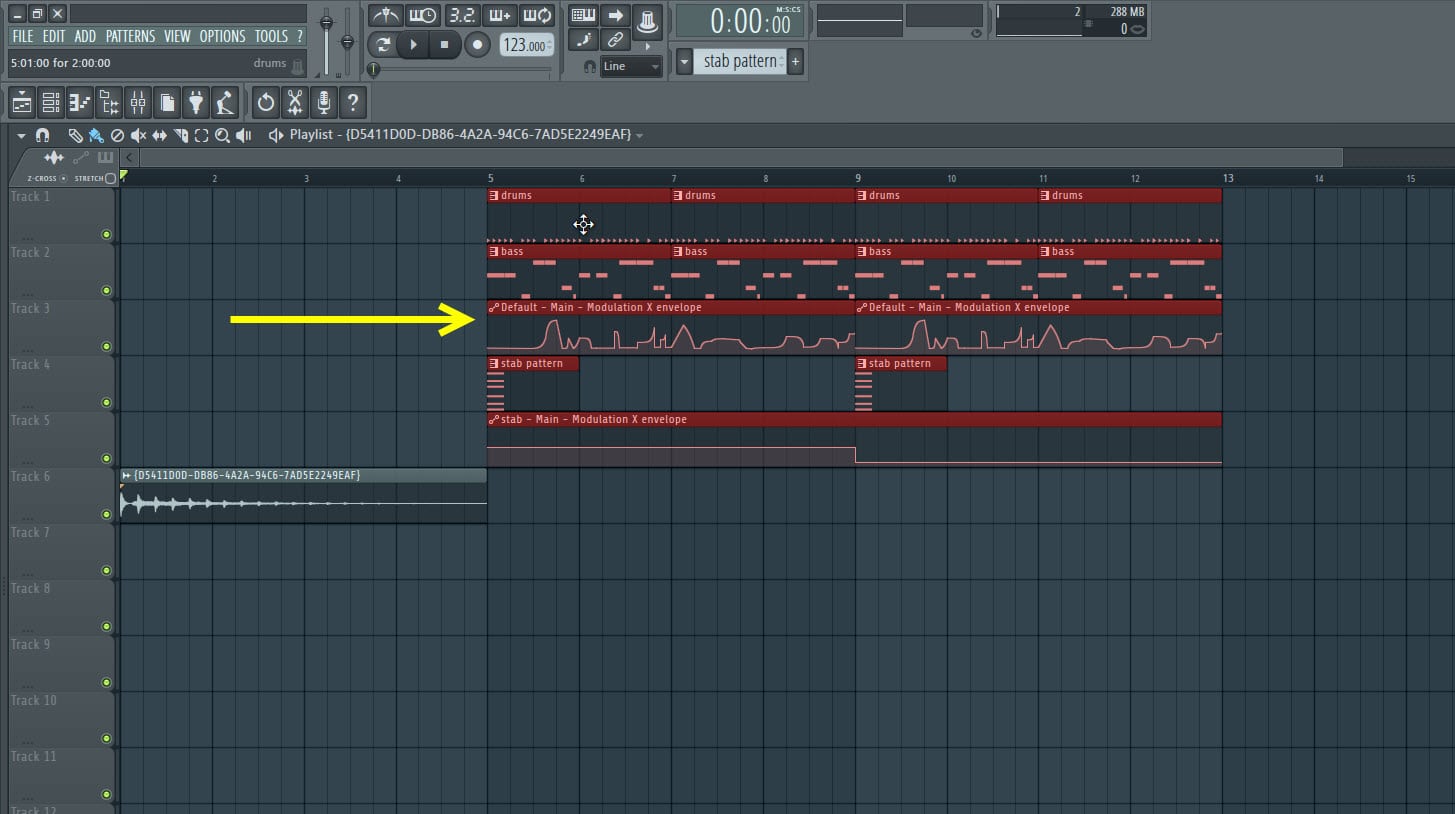The width and height of the screenshot is (1455, 814).
Task: Open the channel rack icon
Action: point(50,102)
